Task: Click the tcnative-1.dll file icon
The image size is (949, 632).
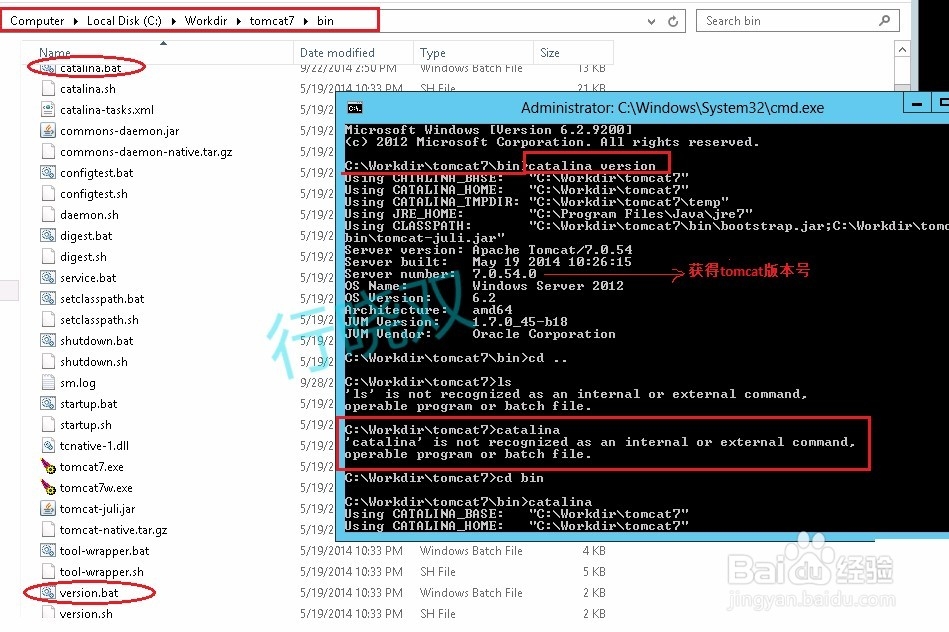Action: tap(48, 446)
